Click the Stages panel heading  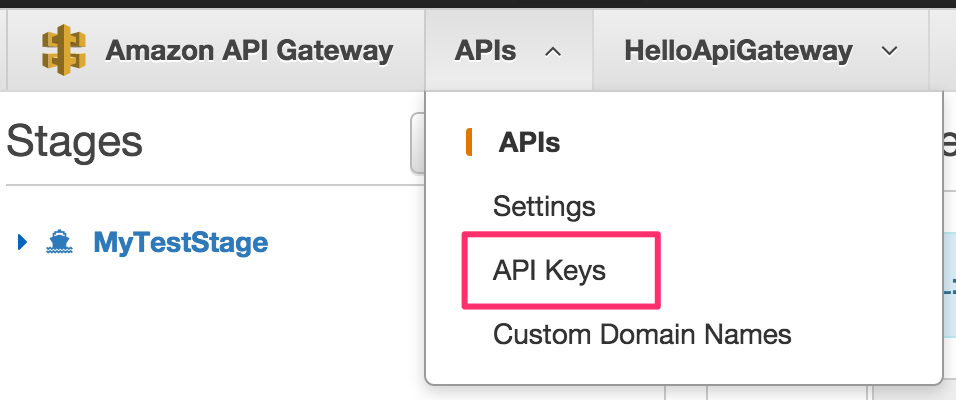click(75, 142)
